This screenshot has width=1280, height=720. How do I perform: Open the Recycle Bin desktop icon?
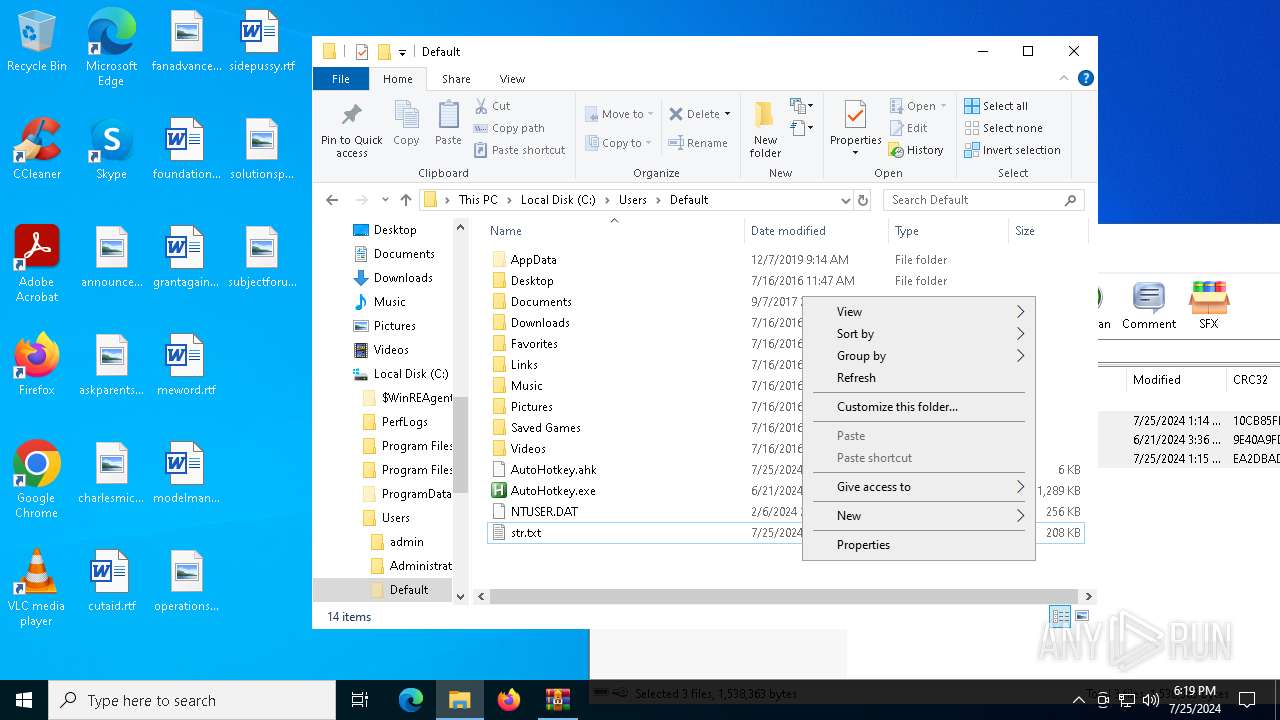pos(37,43)
